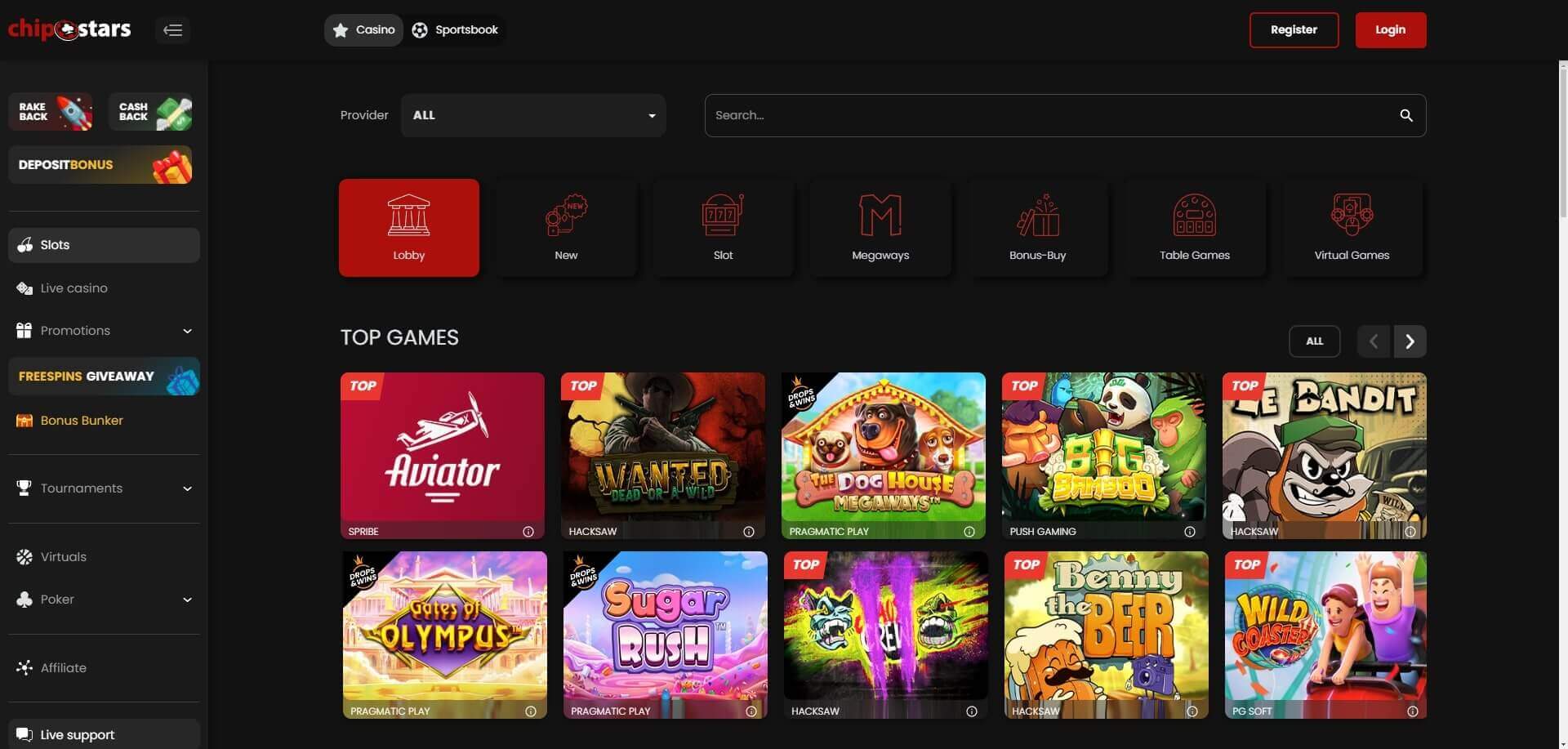Viewport: 1568px width, 749px height.
Task: Toggle the sidebar collapse arrow
Action: [172, 29]
